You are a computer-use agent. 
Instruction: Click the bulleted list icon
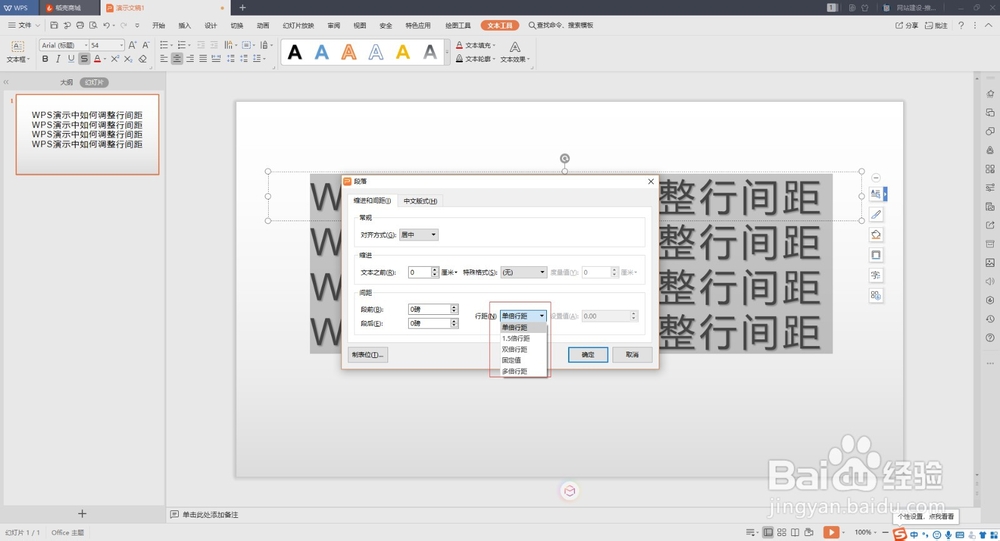164,45
